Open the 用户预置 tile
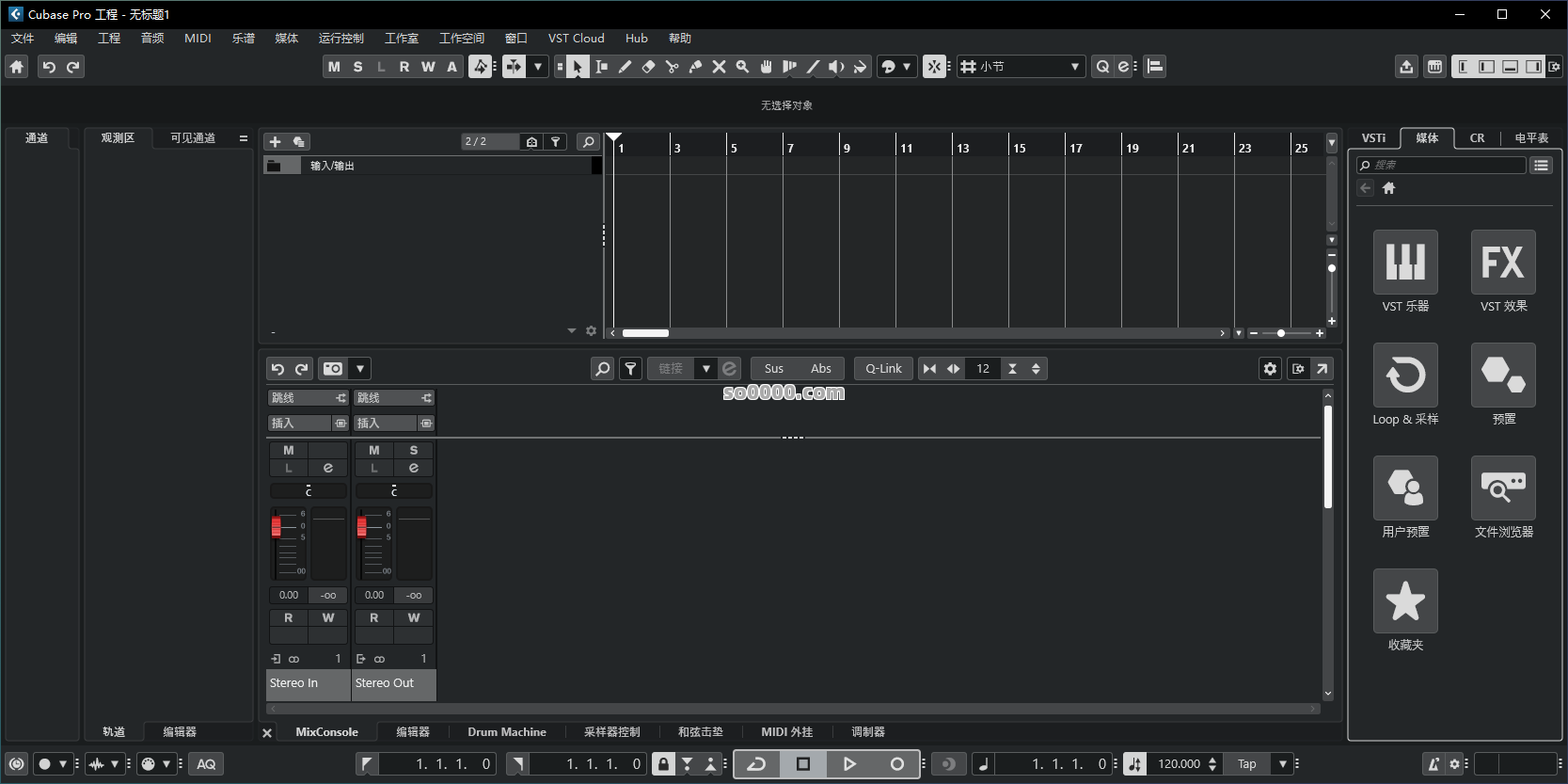Viewport: 1568px width, 784px height. point(1405,488)
